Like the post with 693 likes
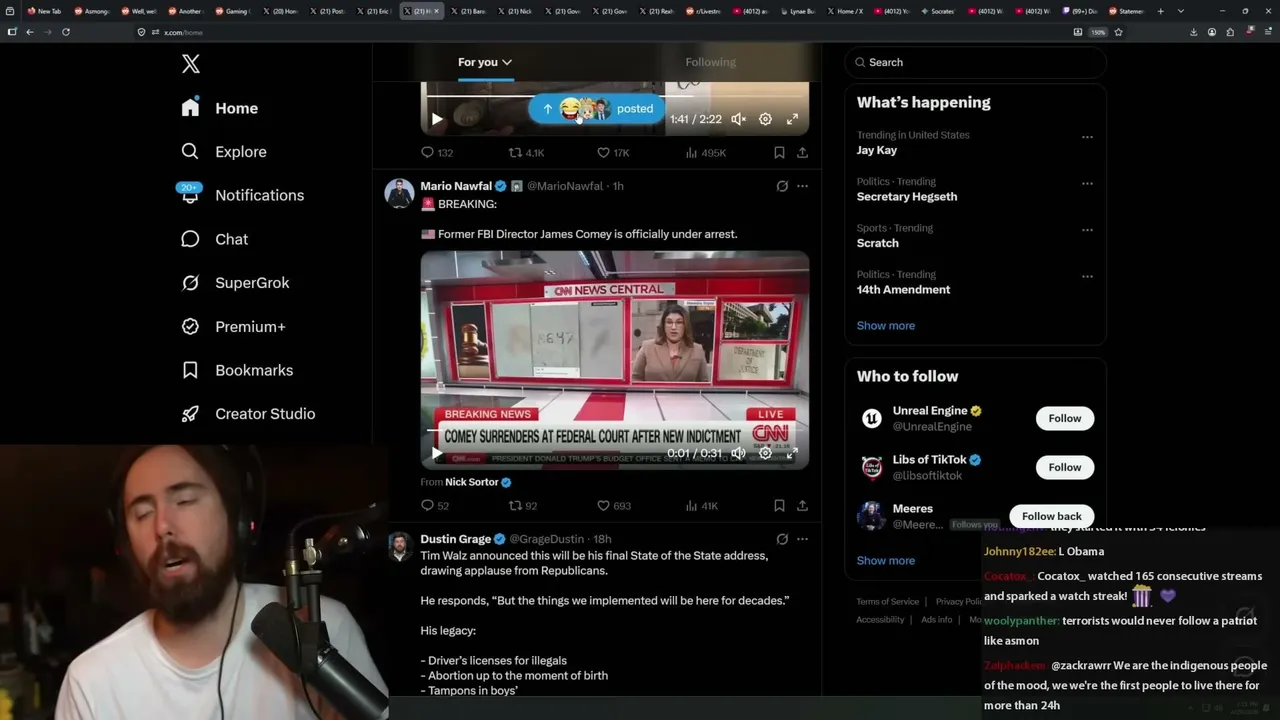 (603, 506)
